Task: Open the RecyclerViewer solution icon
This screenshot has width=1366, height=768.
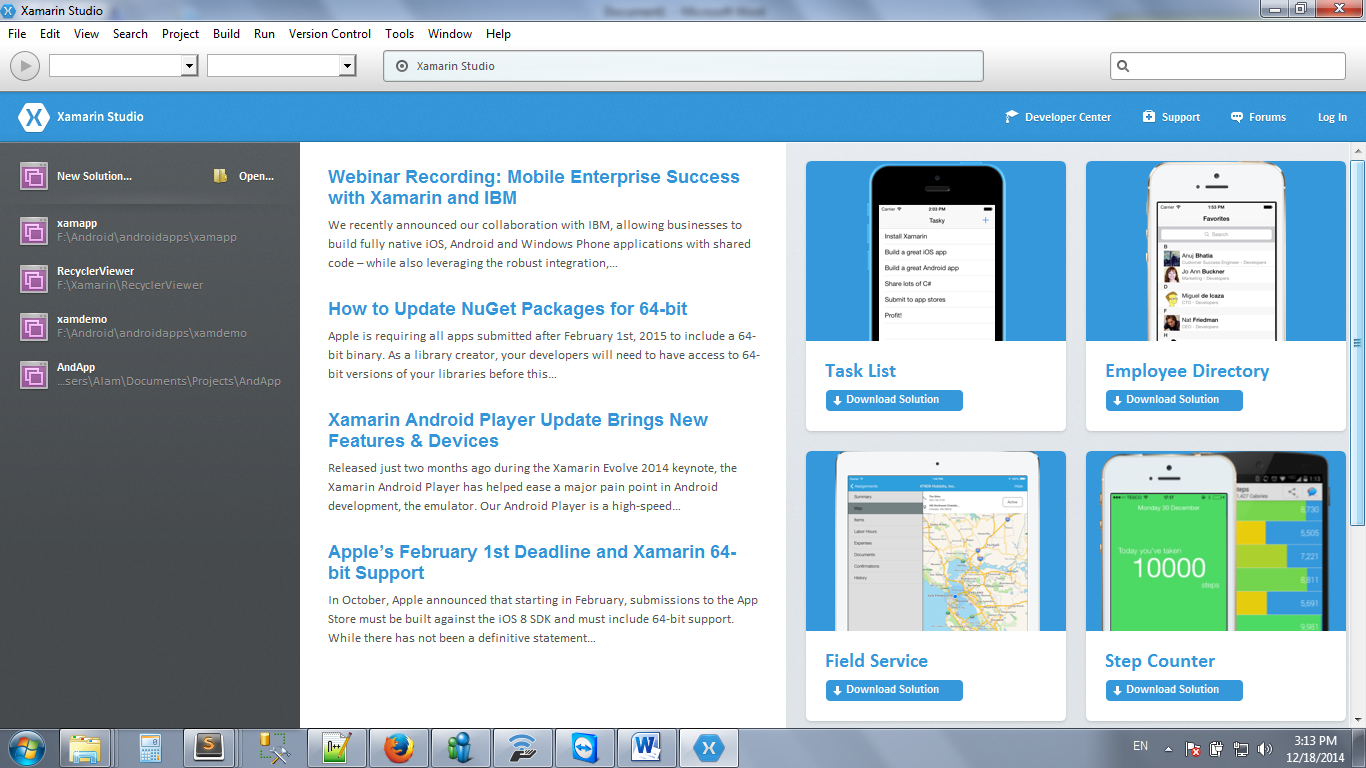Action: pyautogui.click(x=34, y=279)
